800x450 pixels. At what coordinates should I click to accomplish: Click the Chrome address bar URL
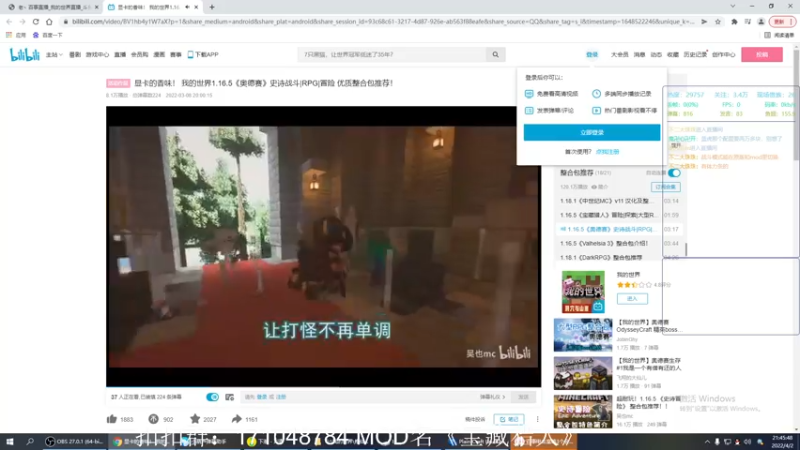383,21
